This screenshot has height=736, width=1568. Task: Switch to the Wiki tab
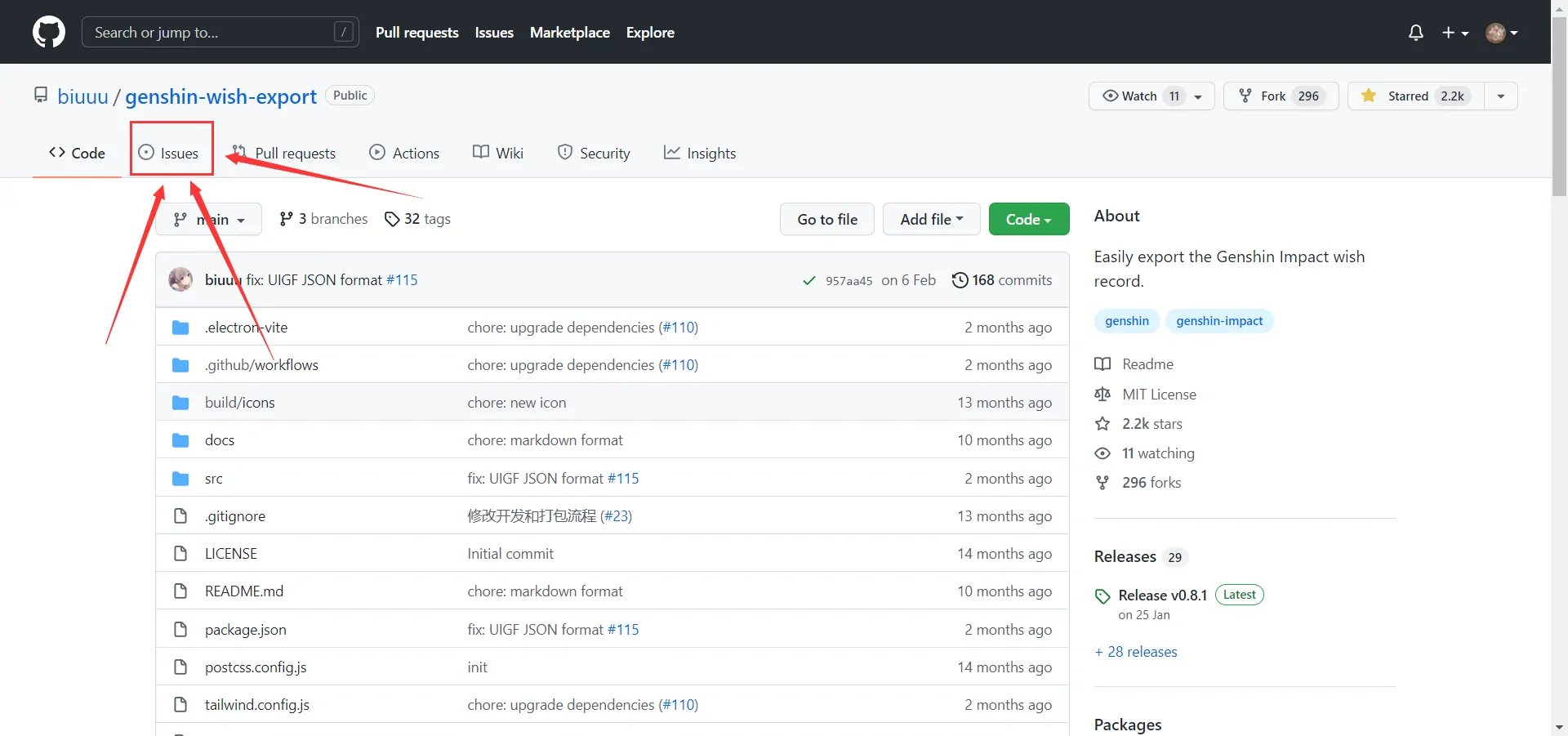pos(498,153)
